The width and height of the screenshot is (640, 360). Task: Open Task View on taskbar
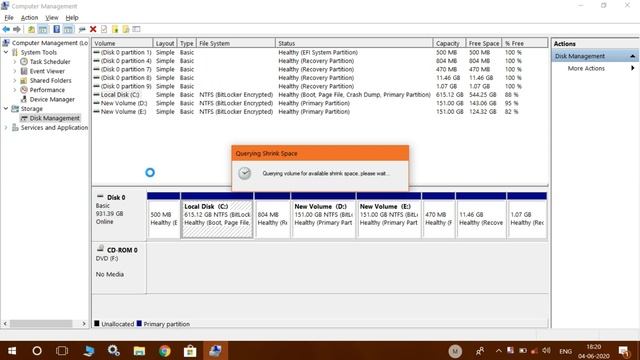click(x=62, y=351)
